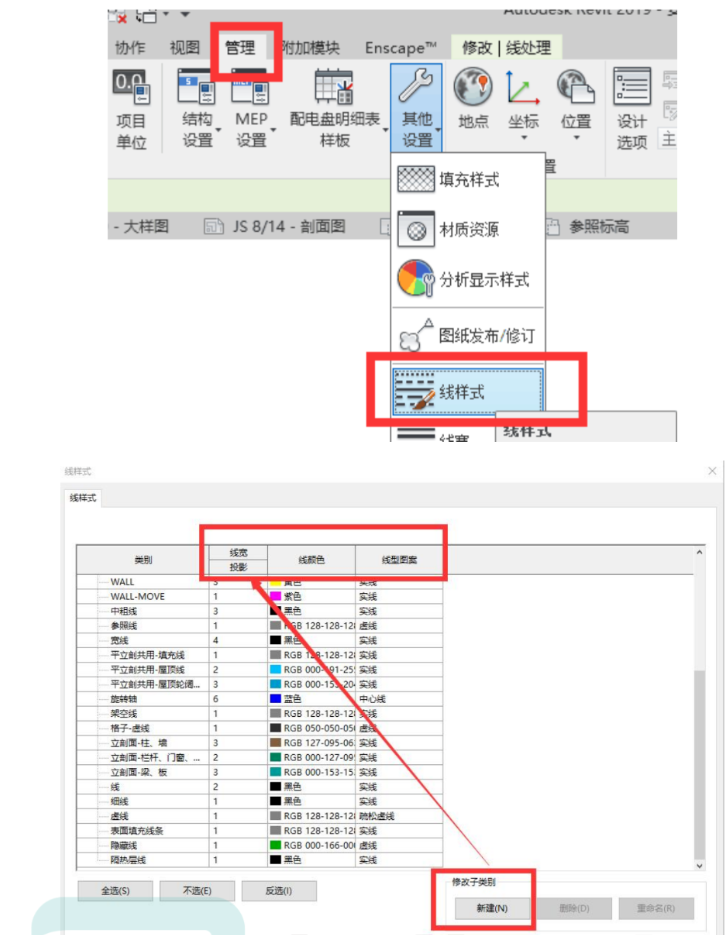Click the 线颜色 column header
The width and height of the screenshot is (727, 935).
click(x=311, y=559)
